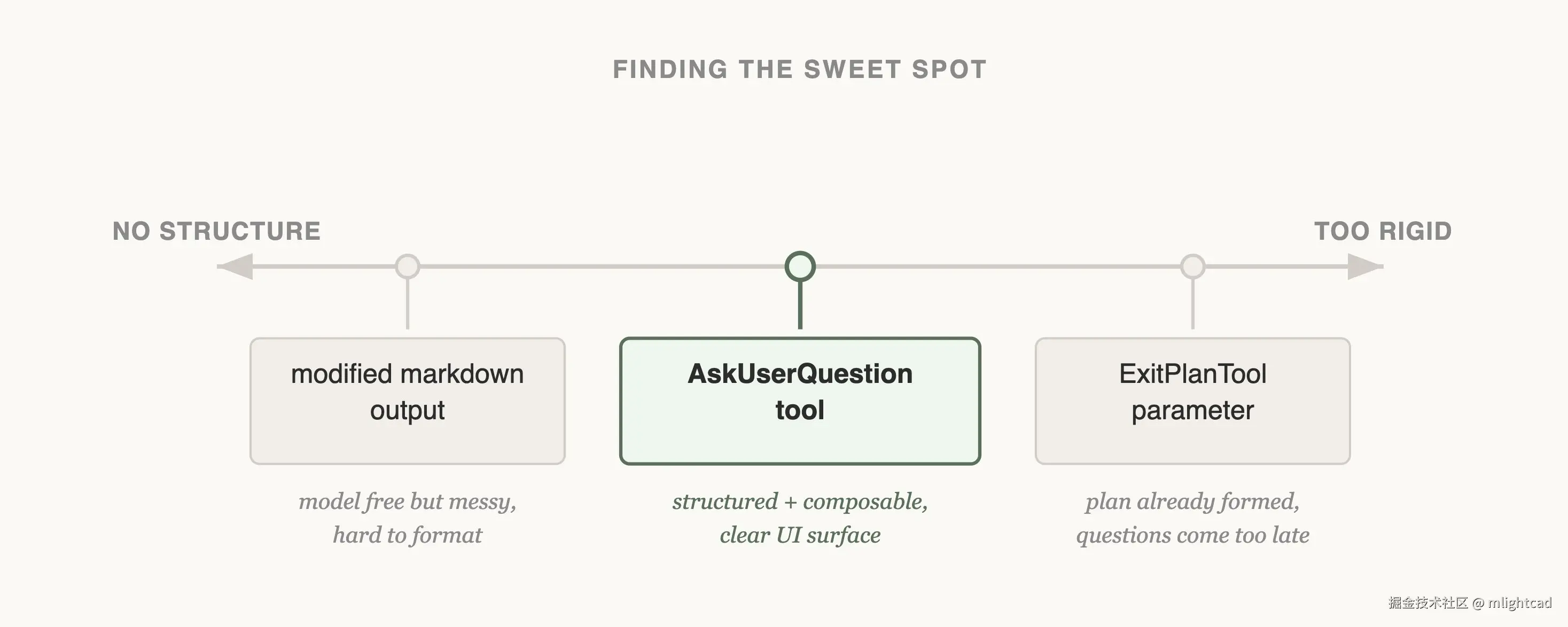Click the gray connector line above modified markdown box
The height and width of the screenshot is (627, 1568).
[407, 304]
